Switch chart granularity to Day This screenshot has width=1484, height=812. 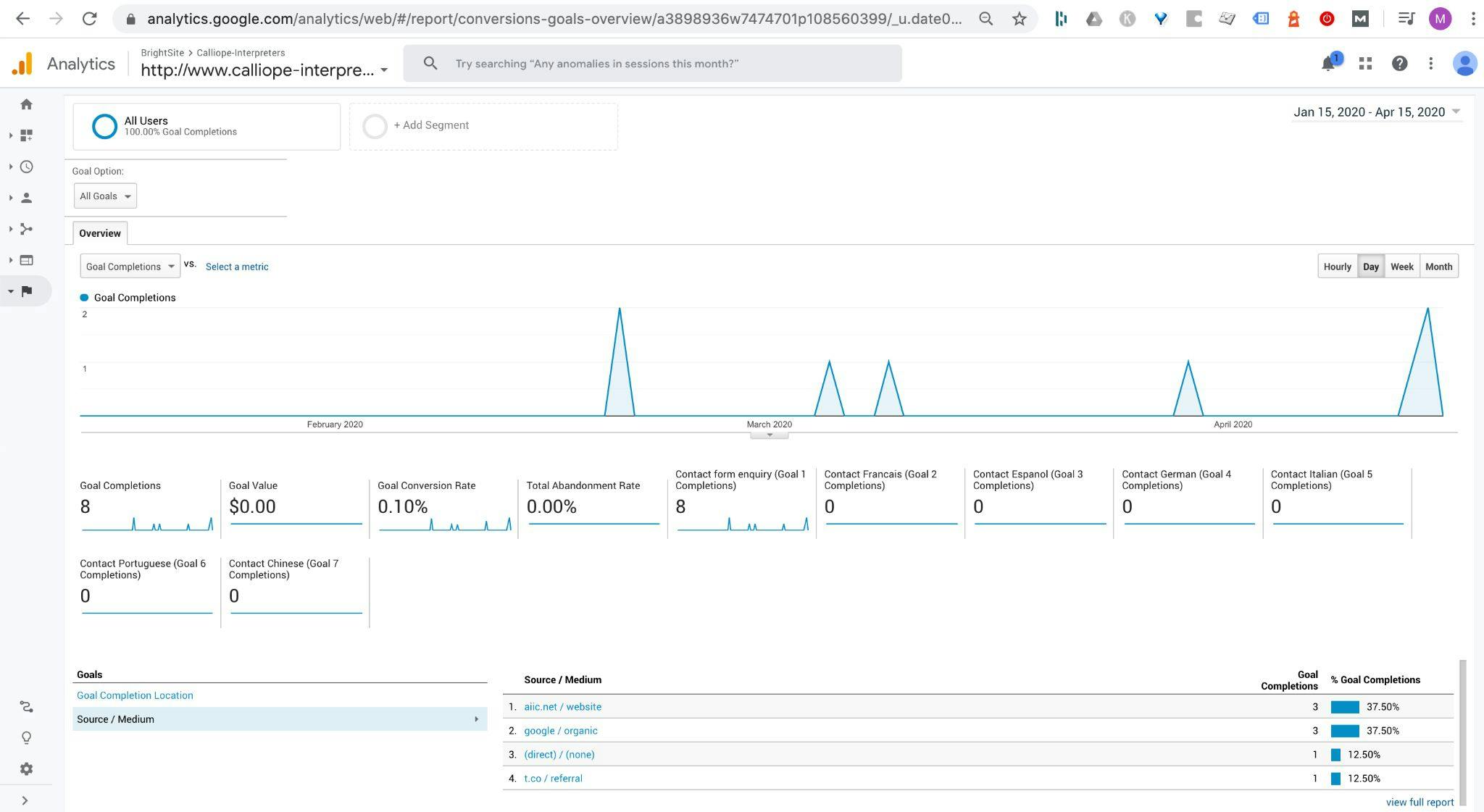tap(1371, 267)
